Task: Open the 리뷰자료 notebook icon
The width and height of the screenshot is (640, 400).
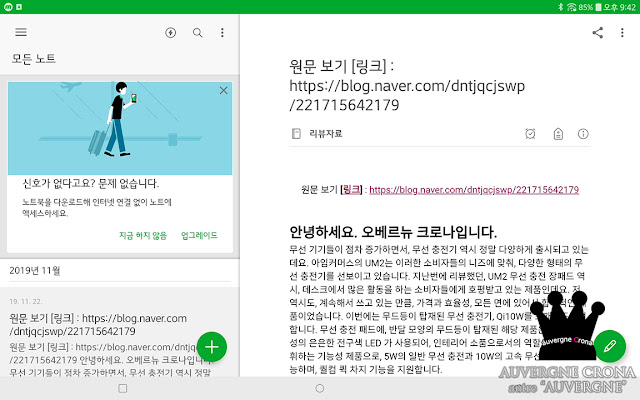Action: point(296,133)
